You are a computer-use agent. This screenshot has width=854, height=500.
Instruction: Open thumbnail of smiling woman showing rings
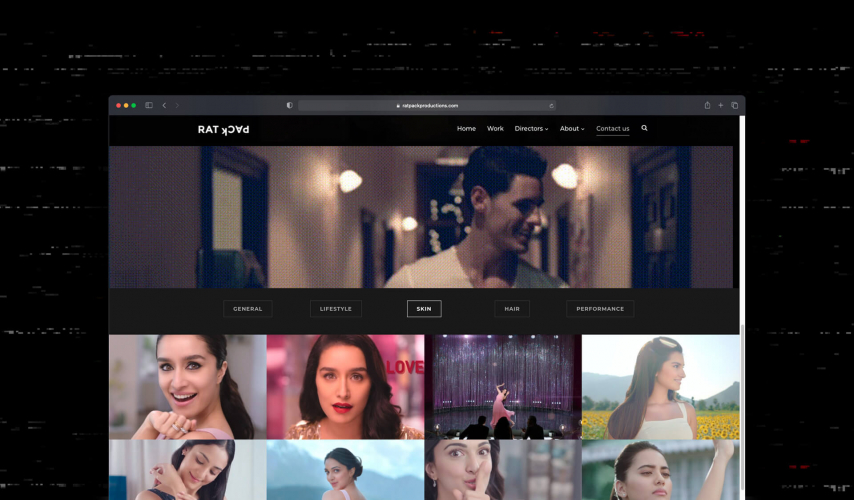(187, 387)
